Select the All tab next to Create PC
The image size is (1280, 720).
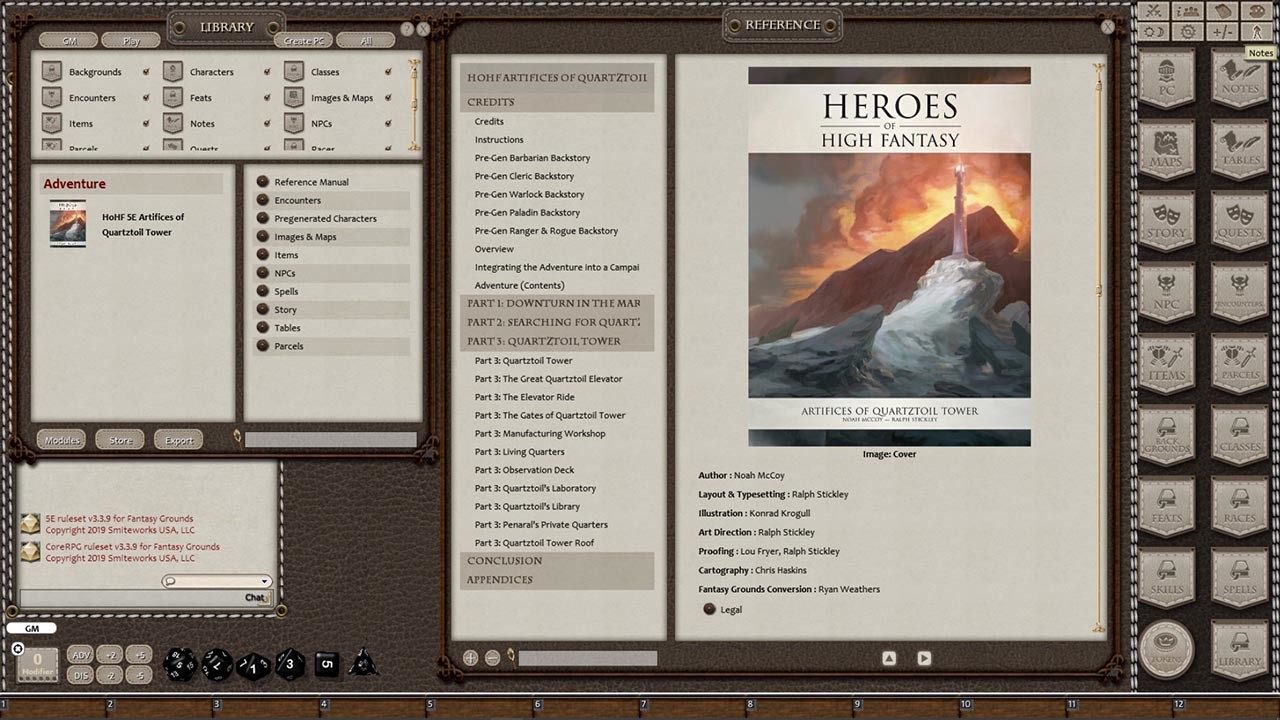(x=366, y=40)
